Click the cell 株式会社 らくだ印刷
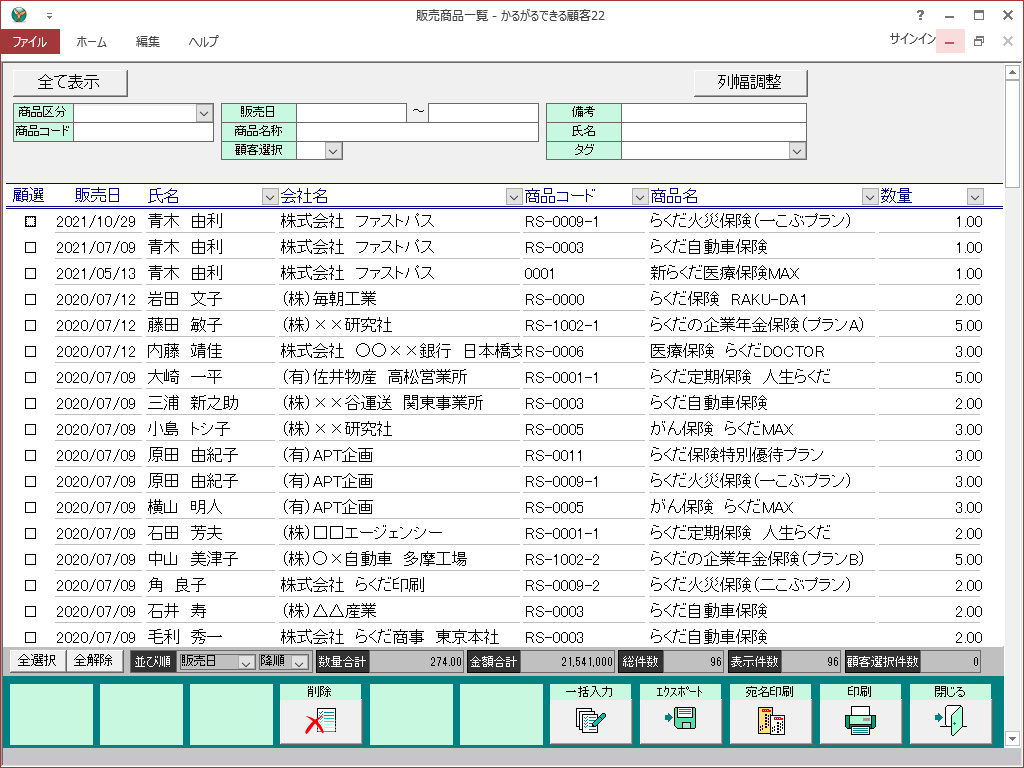The width and height of the screenshot is (1024, 768). [x=353, y=585]
